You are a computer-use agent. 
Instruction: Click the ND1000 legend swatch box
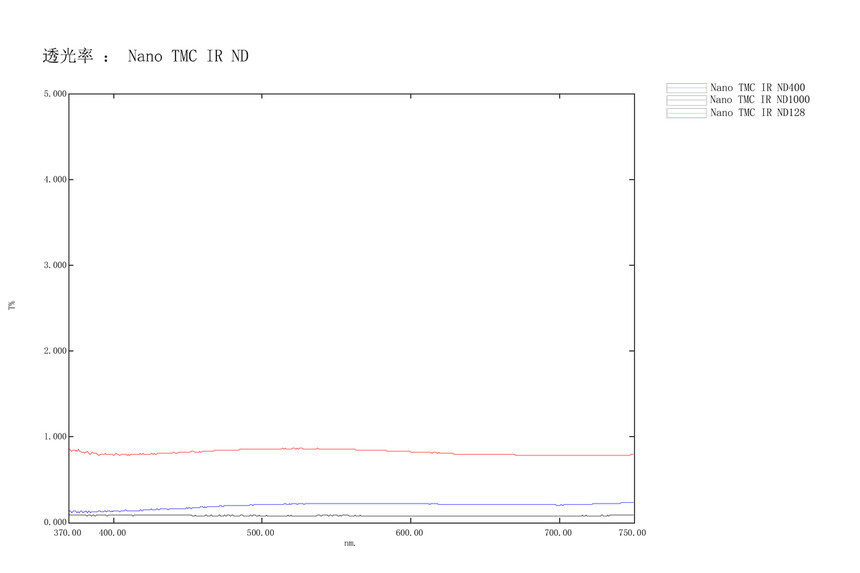pyautogui.click(x=686, y=100)
